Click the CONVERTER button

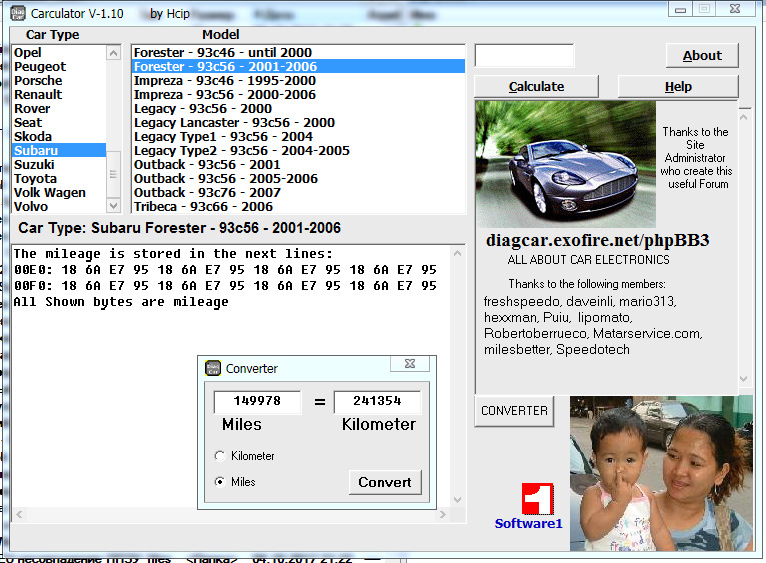point(514,411)
